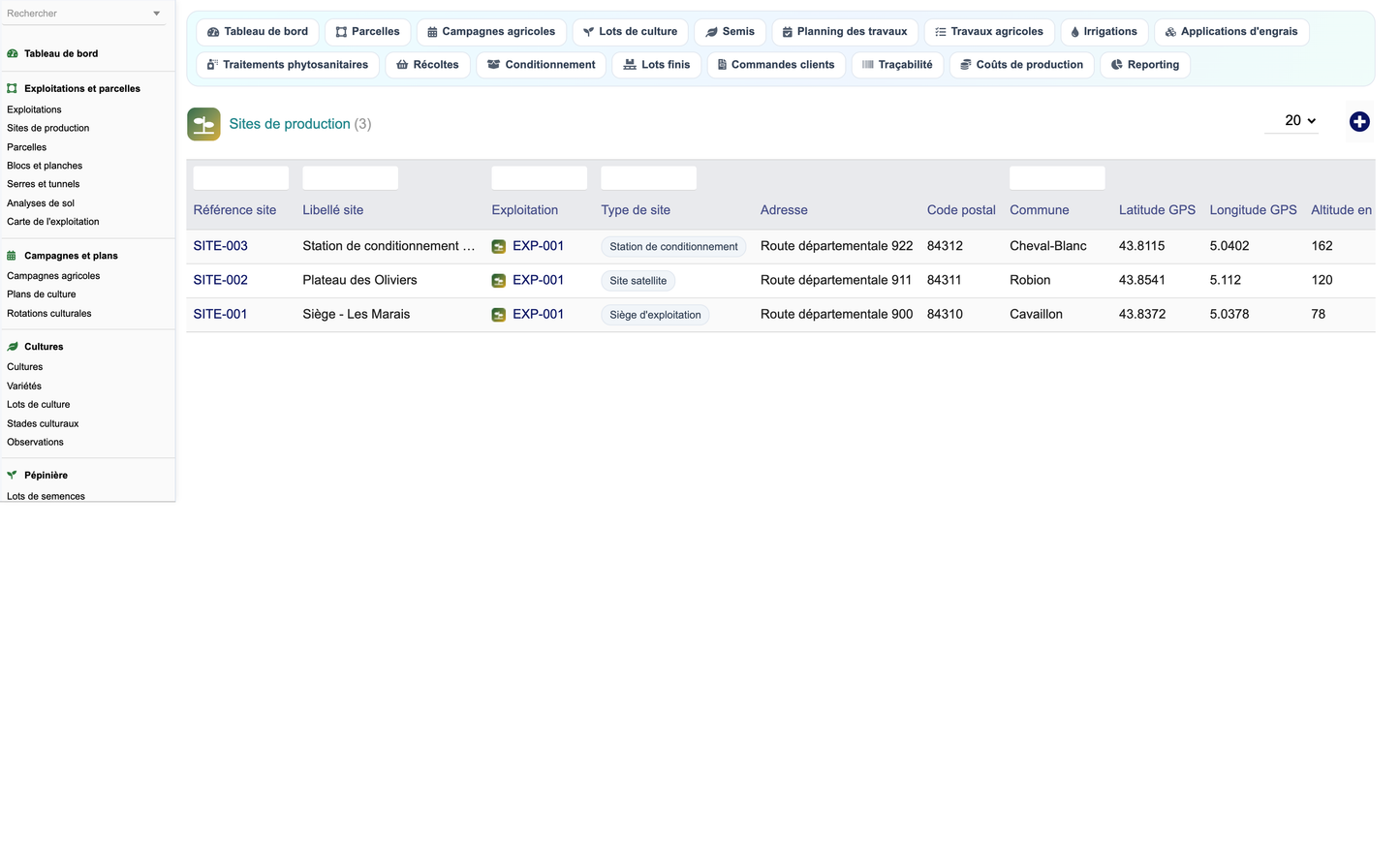The width and height of the screenshot is (1400, 866).
Task: Open Carte de l'exploitation in sidebar
Action: 53,222
